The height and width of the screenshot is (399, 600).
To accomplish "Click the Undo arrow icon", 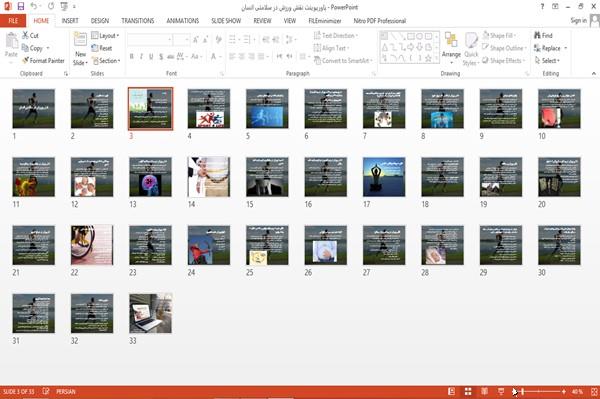I will pos(34,7).
